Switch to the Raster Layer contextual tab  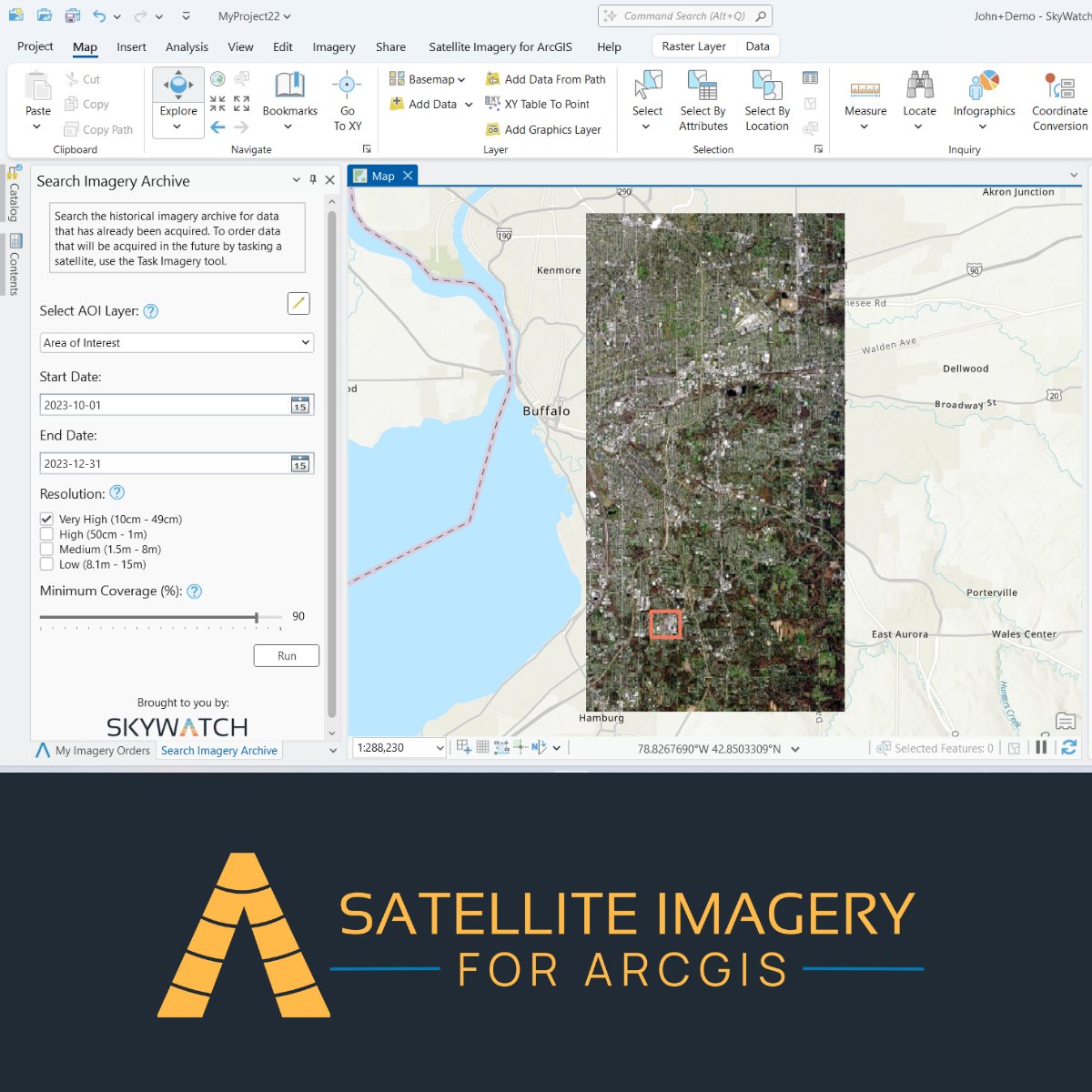(694, 46)
